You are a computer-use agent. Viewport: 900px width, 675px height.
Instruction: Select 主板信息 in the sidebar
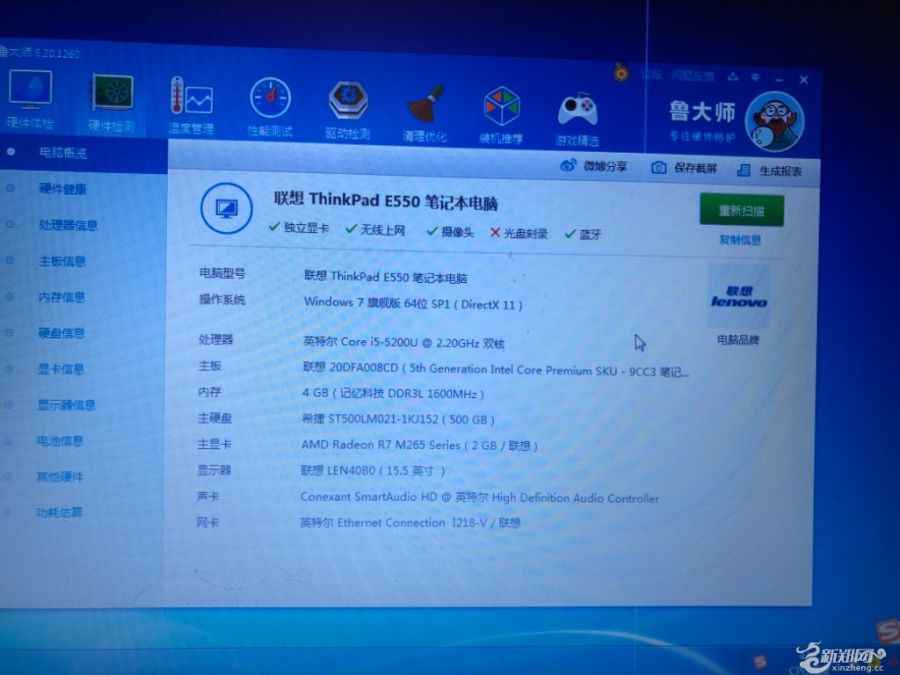tap(62, 261)
